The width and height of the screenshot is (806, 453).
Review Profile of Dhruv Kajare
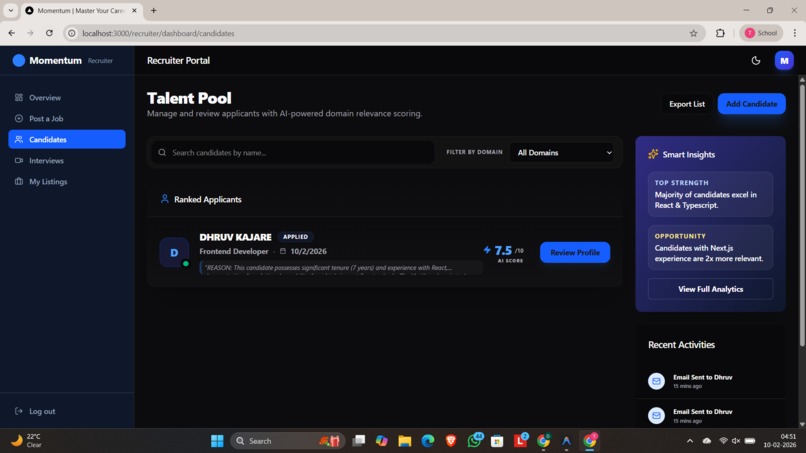[x=575, y=252]
